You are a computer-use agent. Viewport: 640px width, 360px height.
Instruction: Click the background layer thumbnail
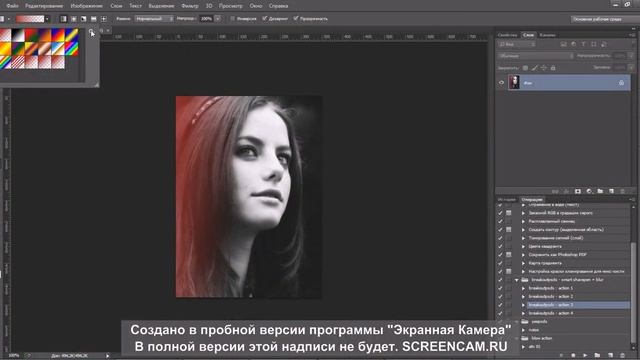coord(514,82)
